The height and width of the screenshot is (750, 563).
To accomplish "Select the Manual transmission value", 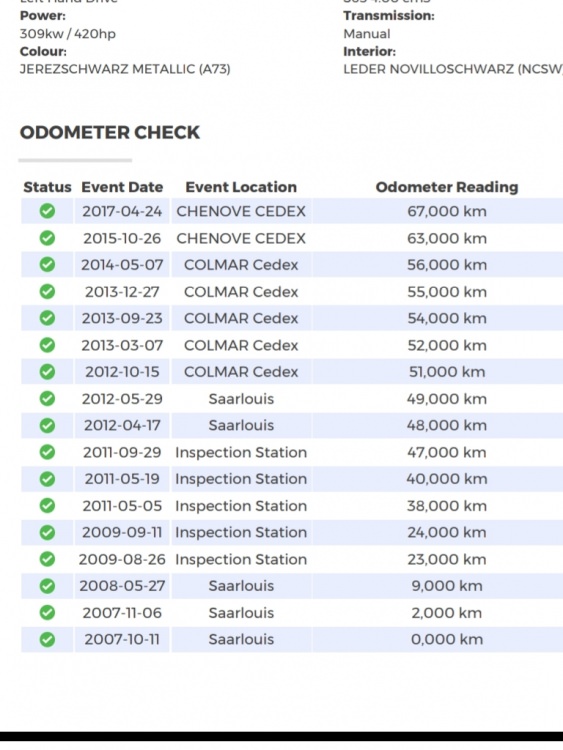I will (367, 34).
